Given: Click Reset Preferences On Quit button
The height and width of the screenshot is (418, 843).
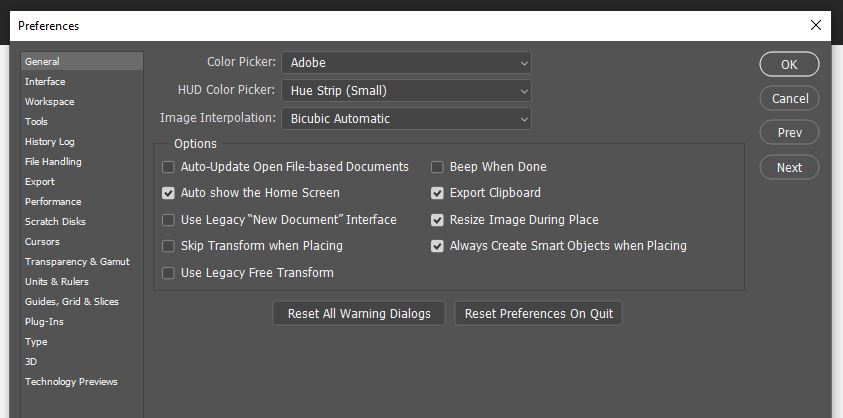Looking at the screenshot, I should point(539,314).
